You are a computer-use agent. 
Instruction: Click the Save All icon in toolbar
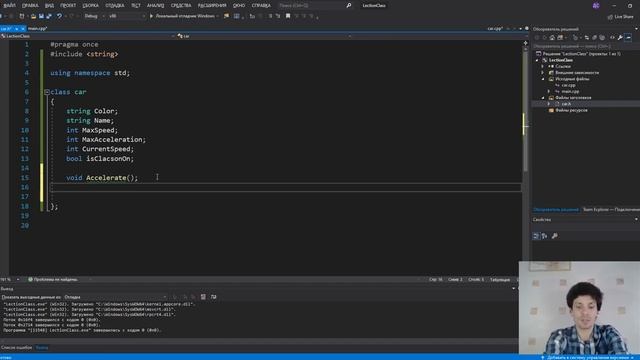(x=49, y=16)
